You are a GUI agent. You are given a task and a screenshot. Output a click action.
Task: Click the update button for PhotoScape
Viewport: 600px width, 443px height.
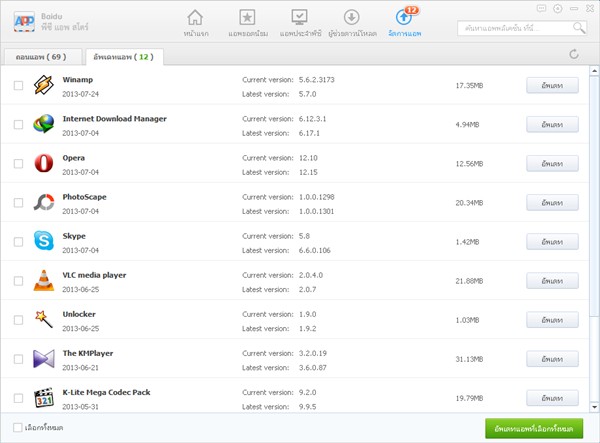[552, 203]
